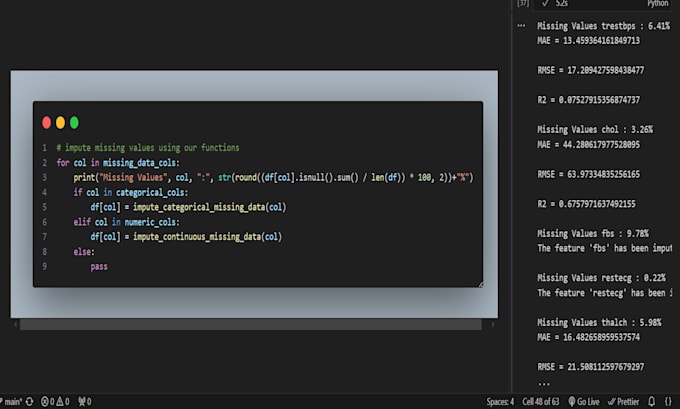680x409 pixels.
Task: Click the Python language label of the cell
Action: (657, 3)
